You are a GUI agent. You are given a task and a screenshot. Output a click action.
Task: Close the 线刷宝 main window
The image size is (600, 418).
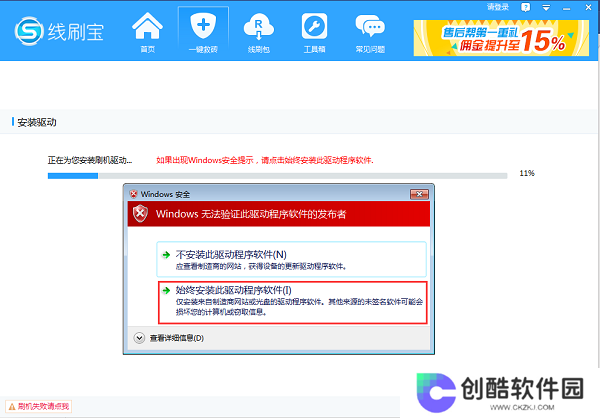[589, 7]
